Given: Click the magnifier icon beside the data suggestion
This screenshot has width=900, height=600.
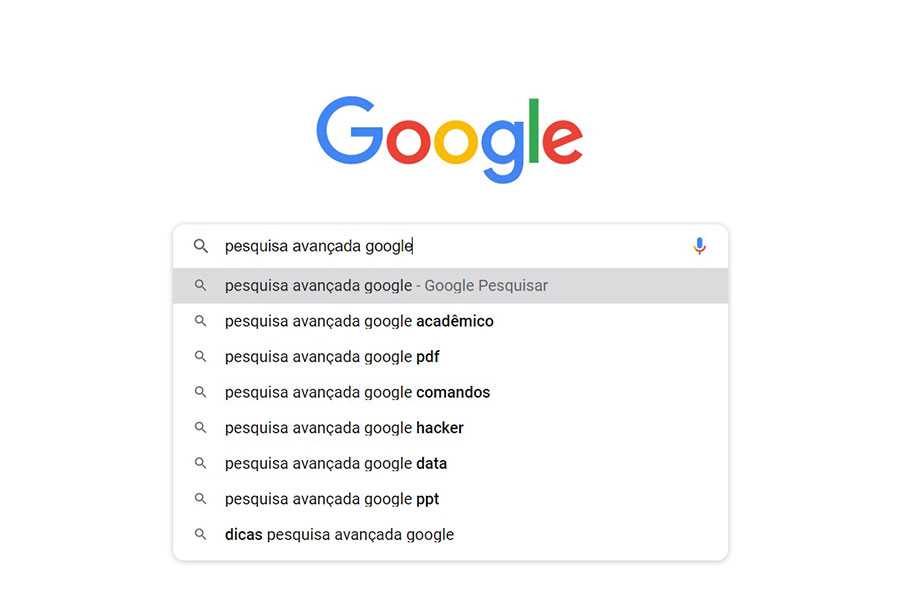Looking at the screenshot, I should 201,463.
